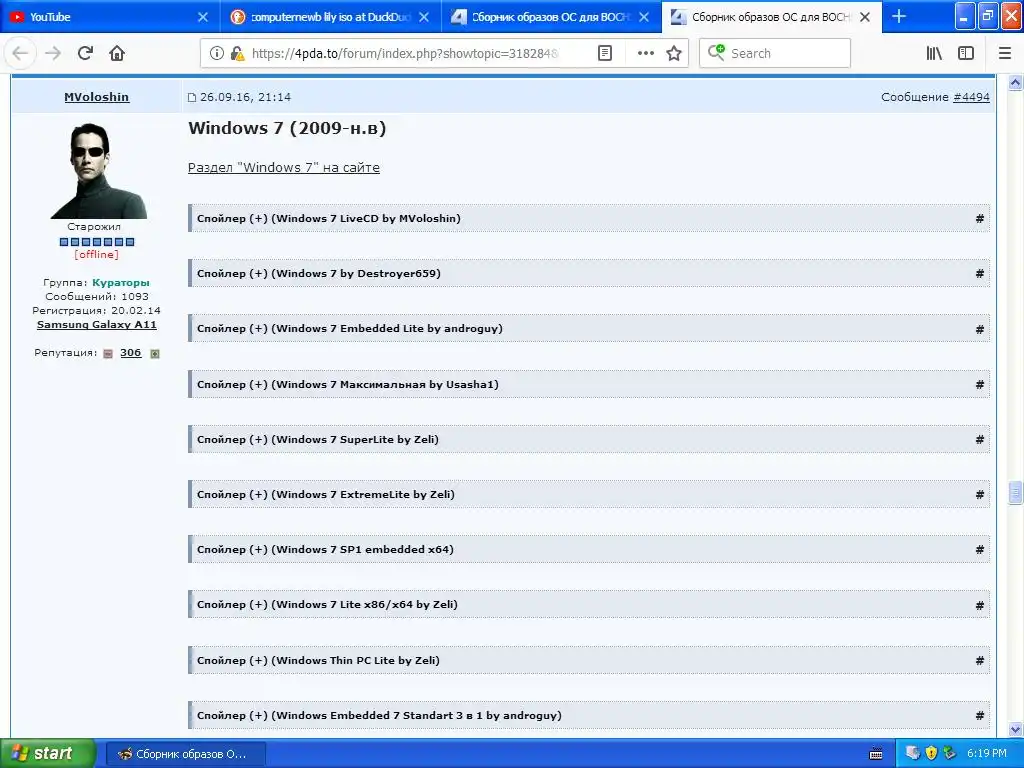Click the green plus reputation icon
Viewport: 1024px width, 768px height.
pos(155,354)
